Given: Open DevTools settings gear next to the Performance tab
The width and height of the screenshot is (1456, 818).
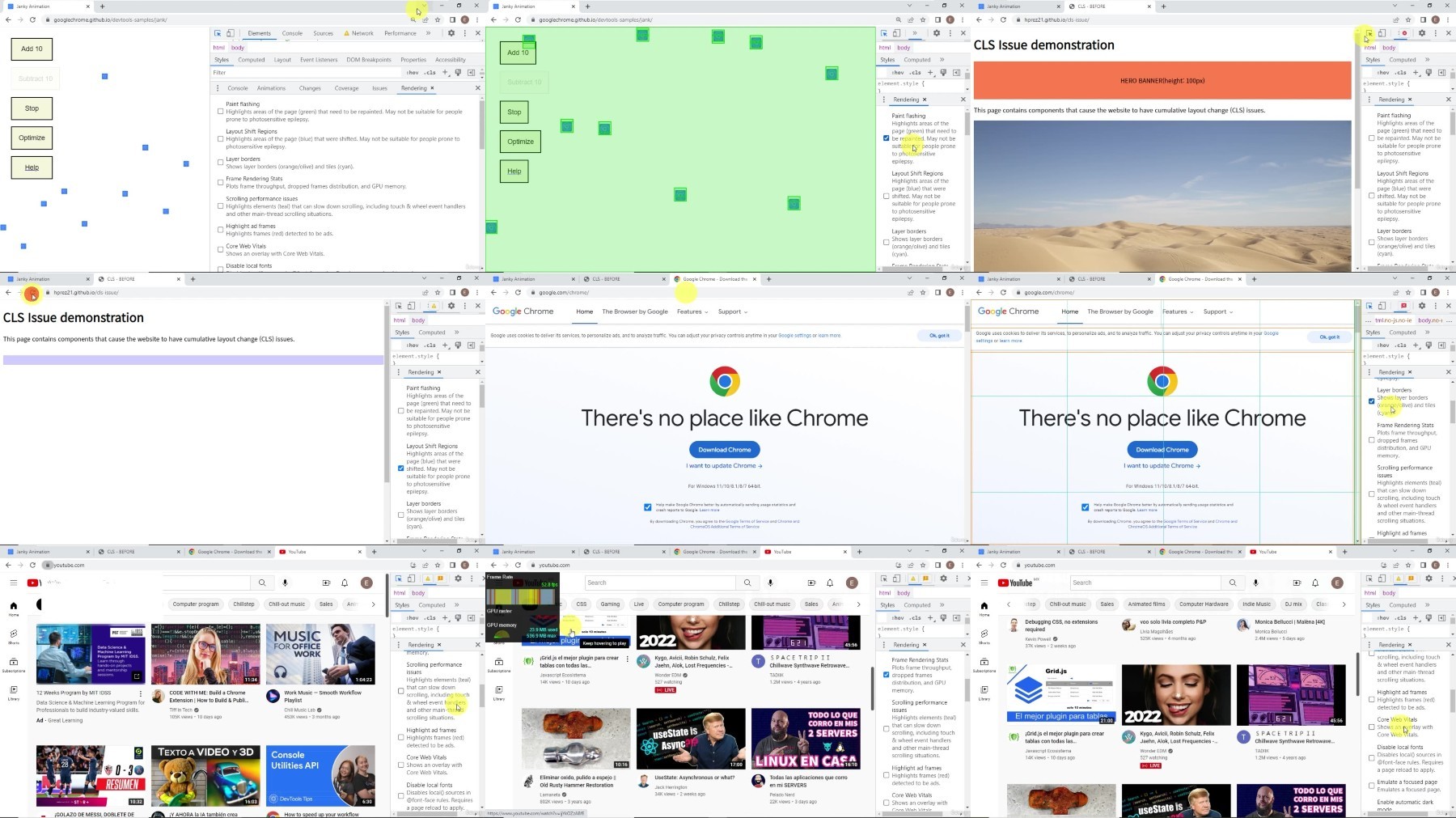Looking at the screenshot, I should (451, 33).
